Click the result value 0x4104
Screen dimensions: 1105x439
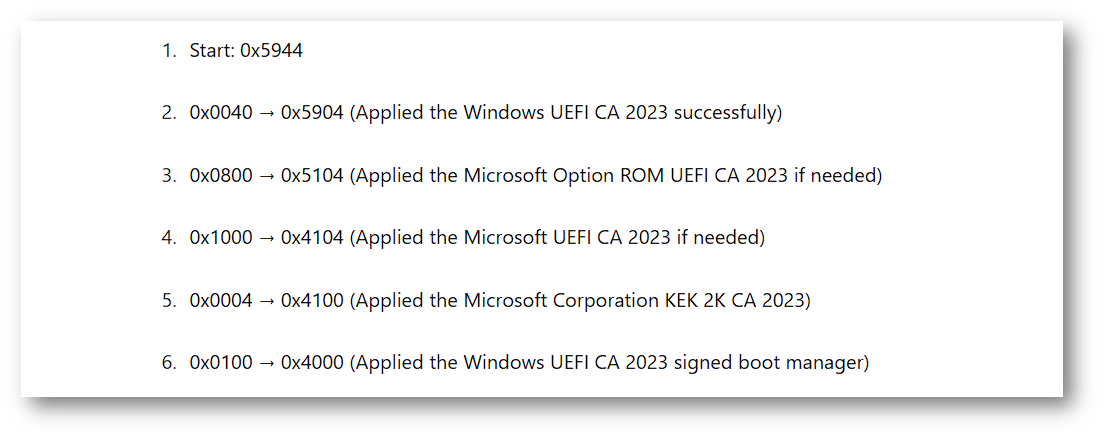point(312,238)
